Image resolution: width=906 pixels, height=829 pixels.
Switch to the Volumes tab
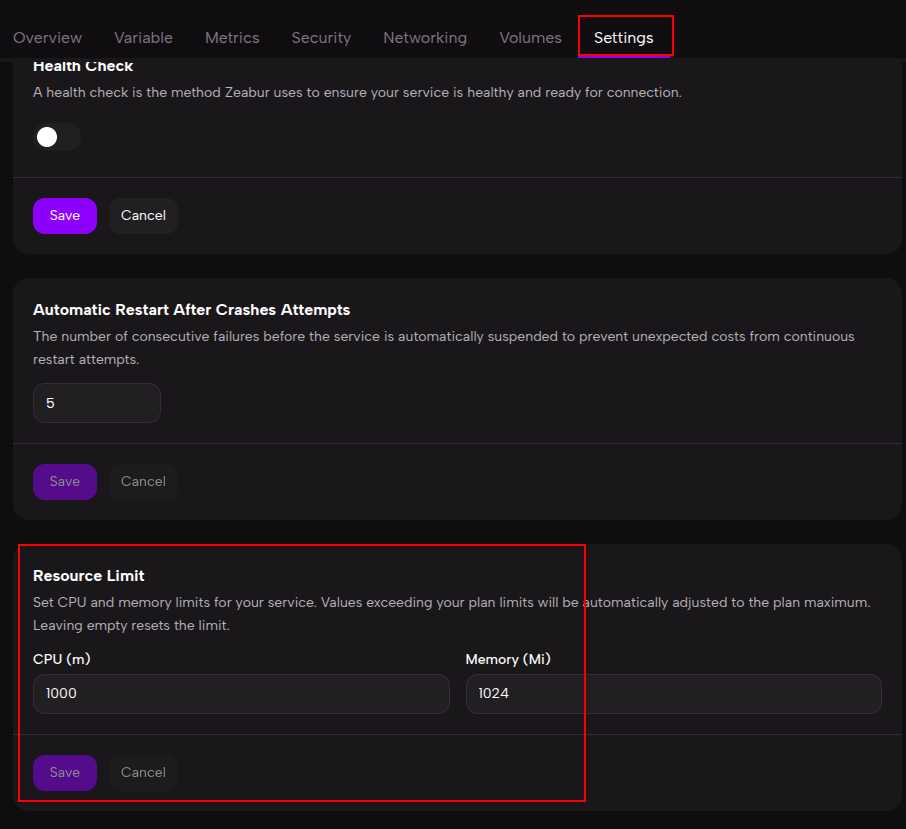pyautogui.click(x=530, y=38)
